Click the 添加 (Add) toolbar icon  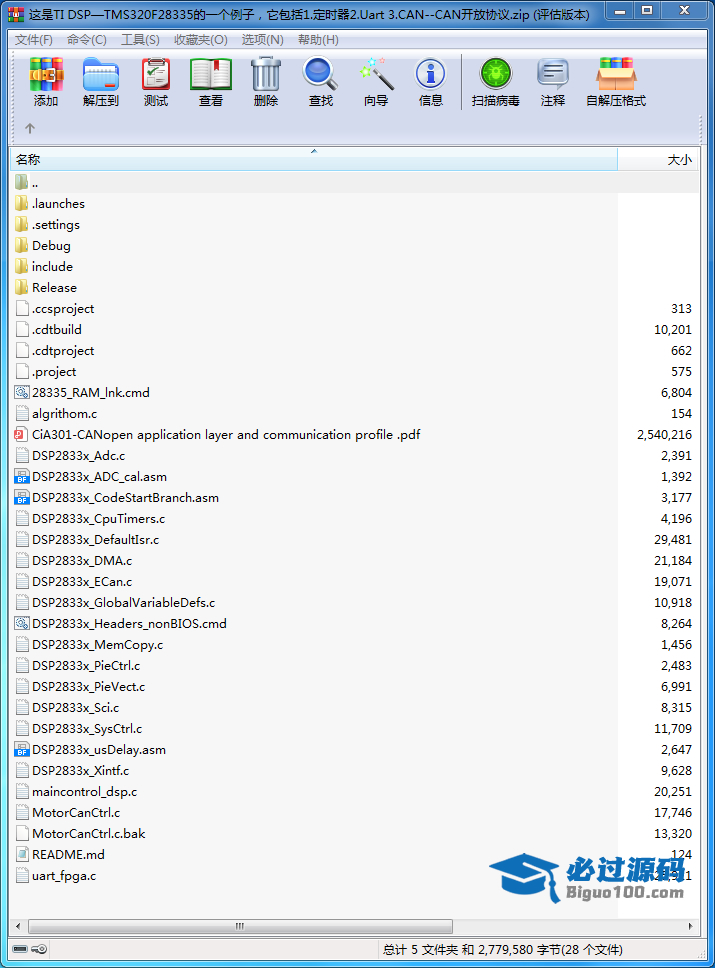[46, 74]
